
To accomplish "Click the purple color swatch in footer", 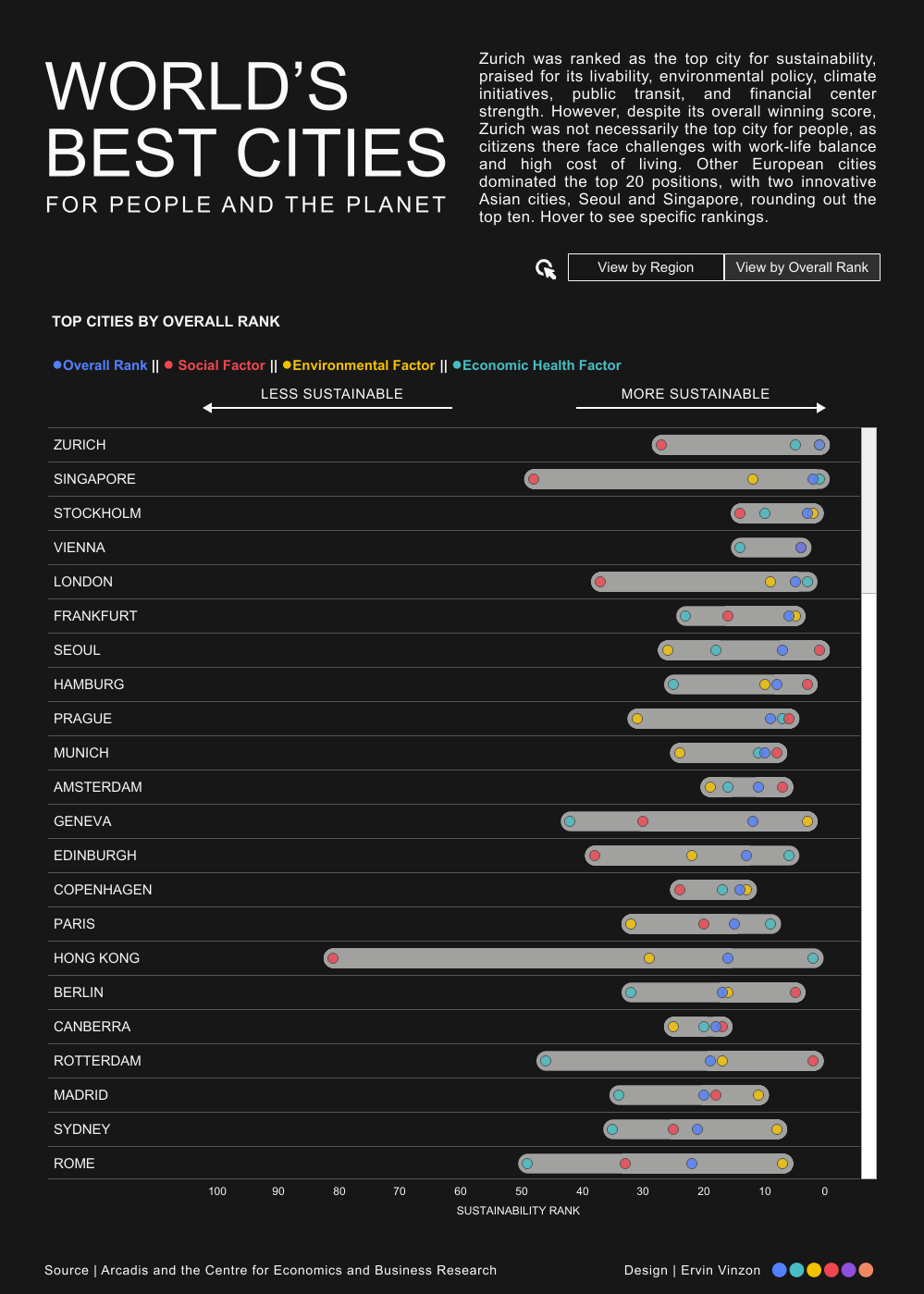I will click(848, 1270).
